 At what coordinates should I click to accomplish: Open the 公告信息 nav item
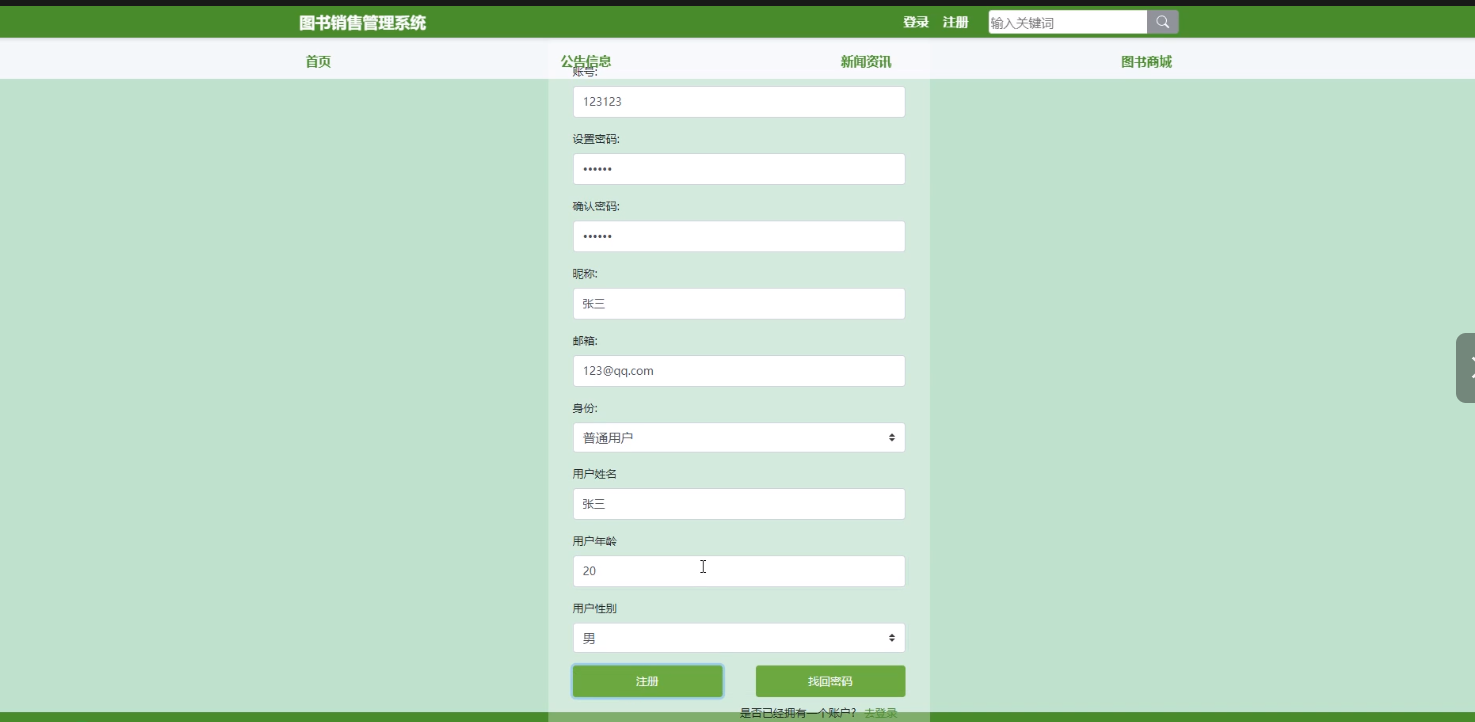click(x=586, y=61)
